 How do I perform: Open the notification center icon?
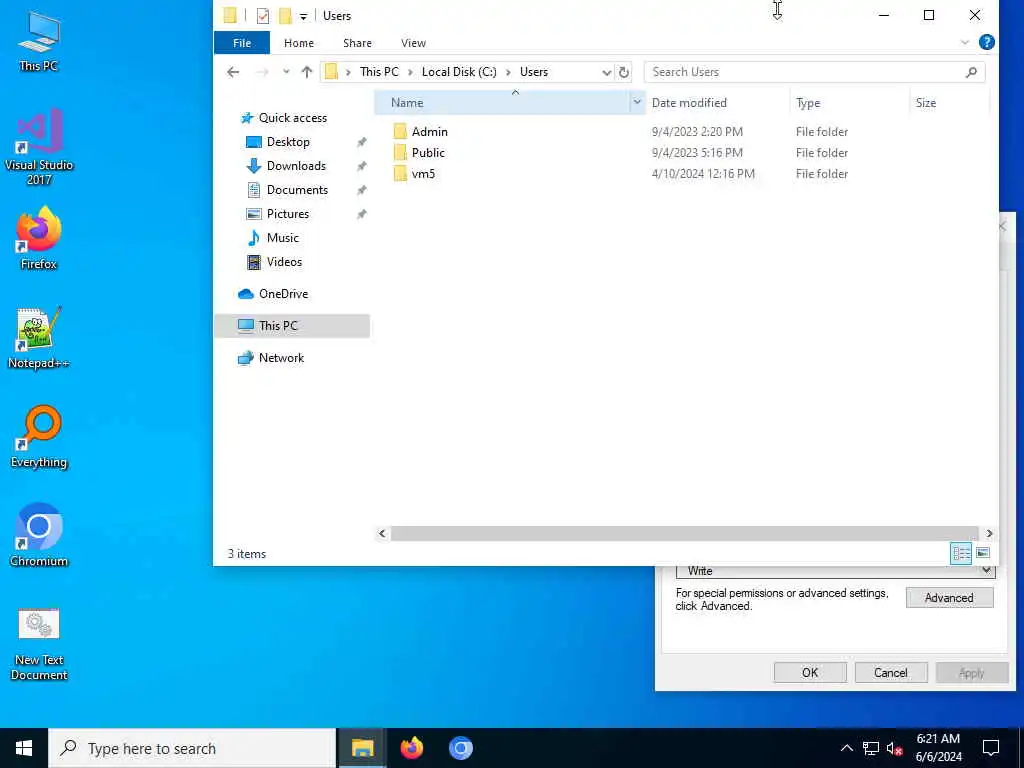(x=991, y=748)
